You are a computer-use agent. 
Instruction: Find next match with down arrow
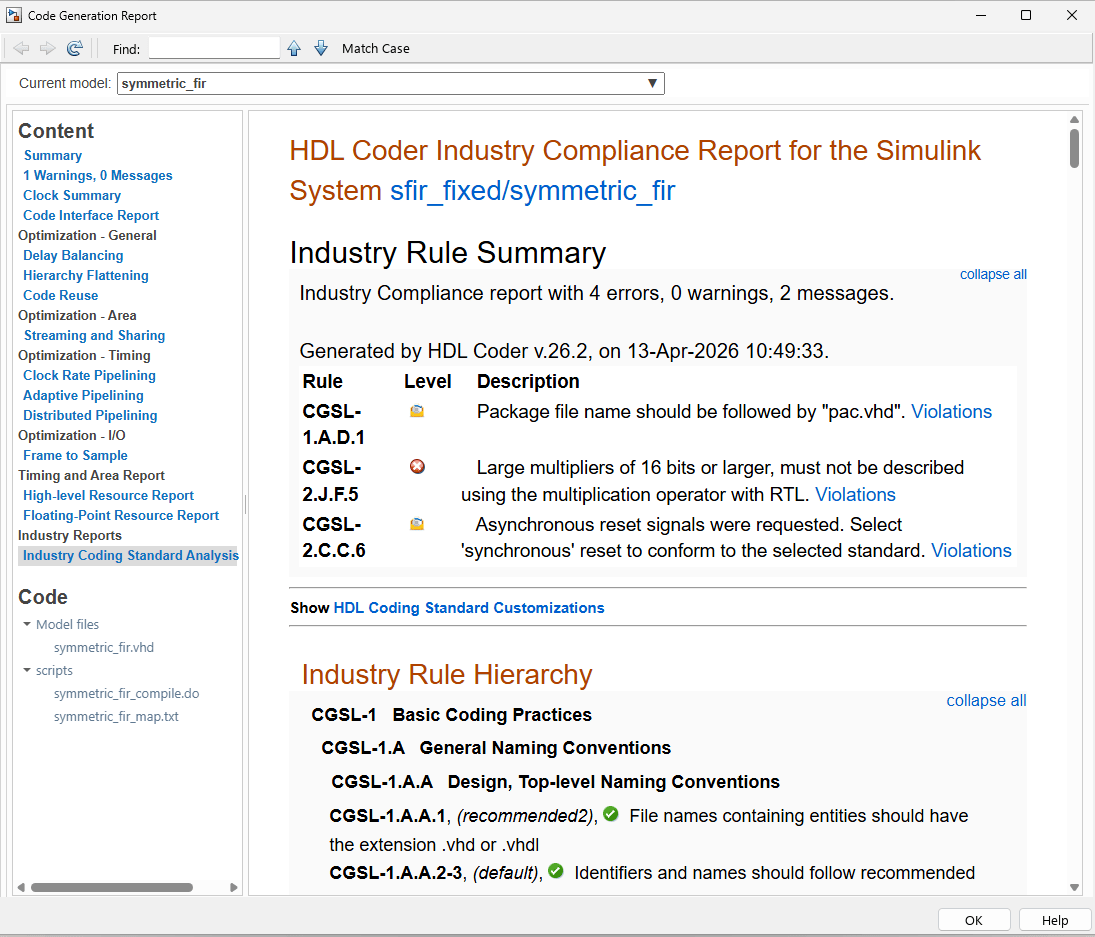pos(321,48)
